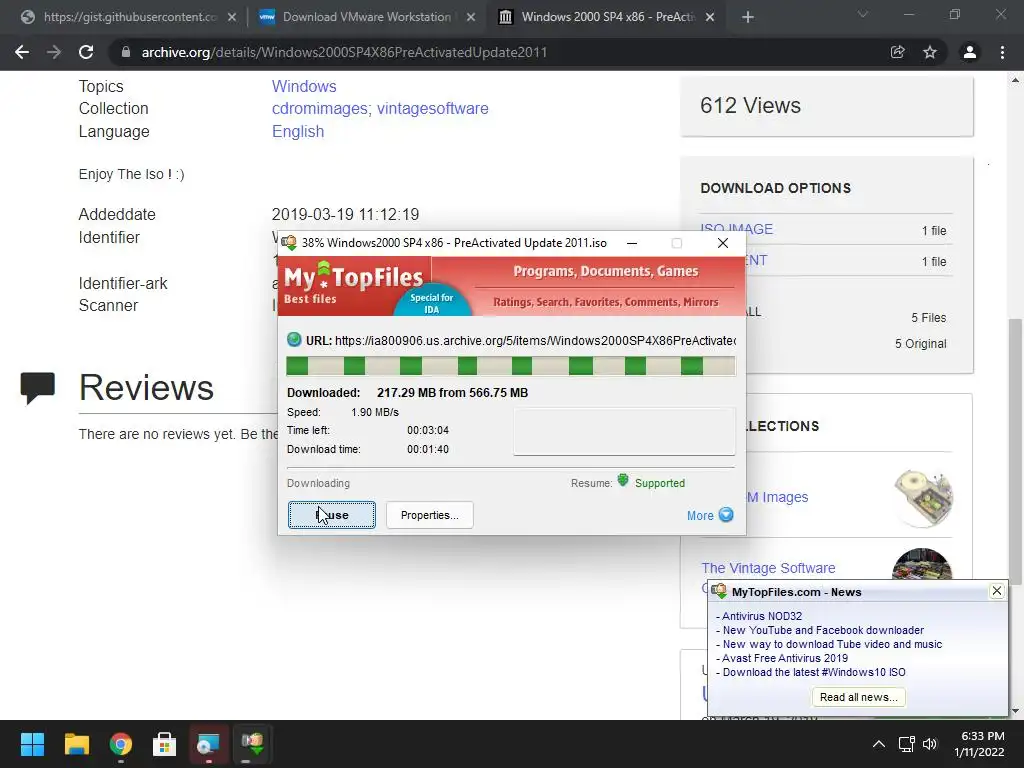
Task: Go back to the previous page
Action: coord(22,52)
